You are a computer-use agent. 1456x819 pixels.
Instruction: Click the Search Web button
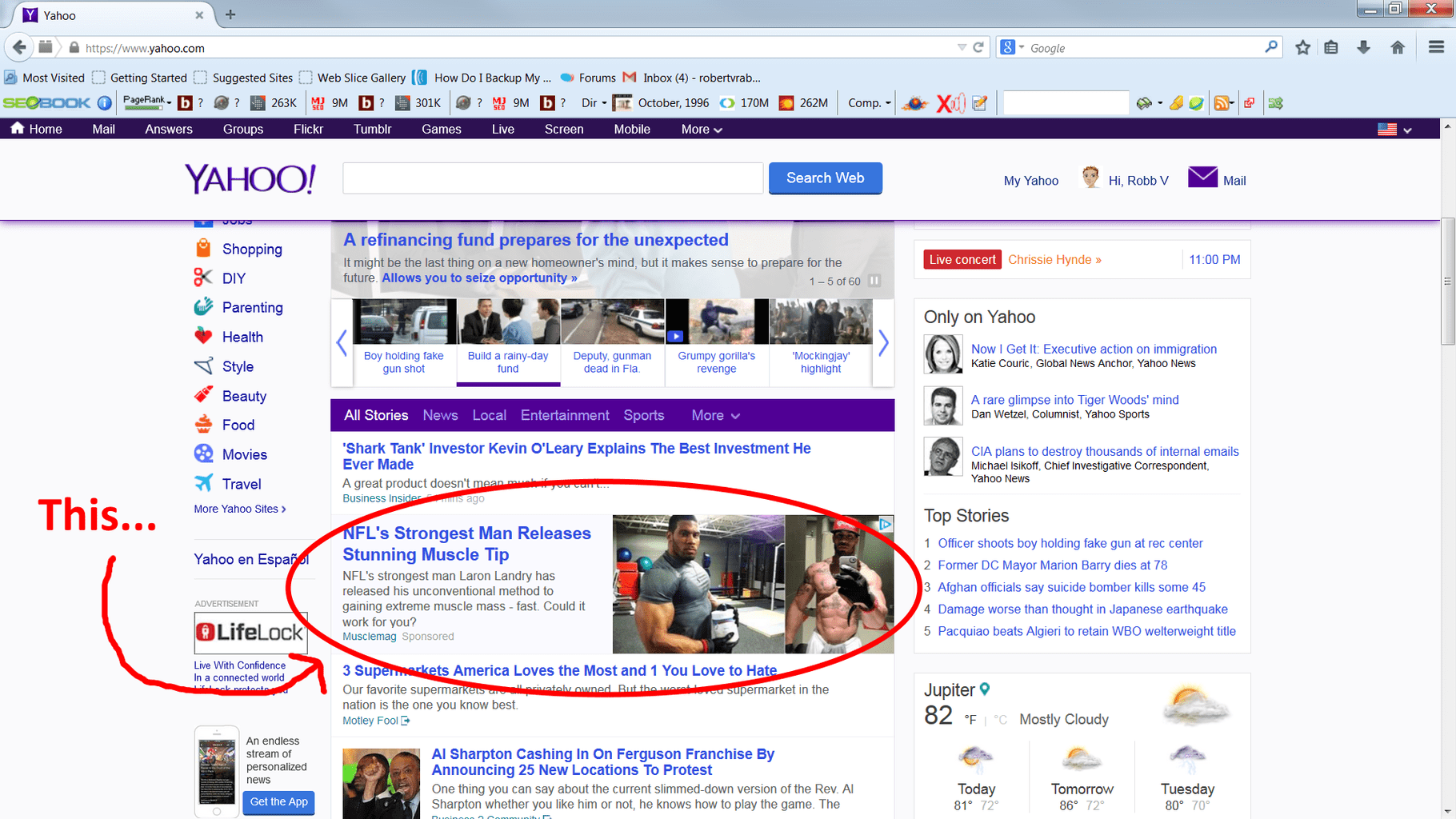tap(825, 178)
